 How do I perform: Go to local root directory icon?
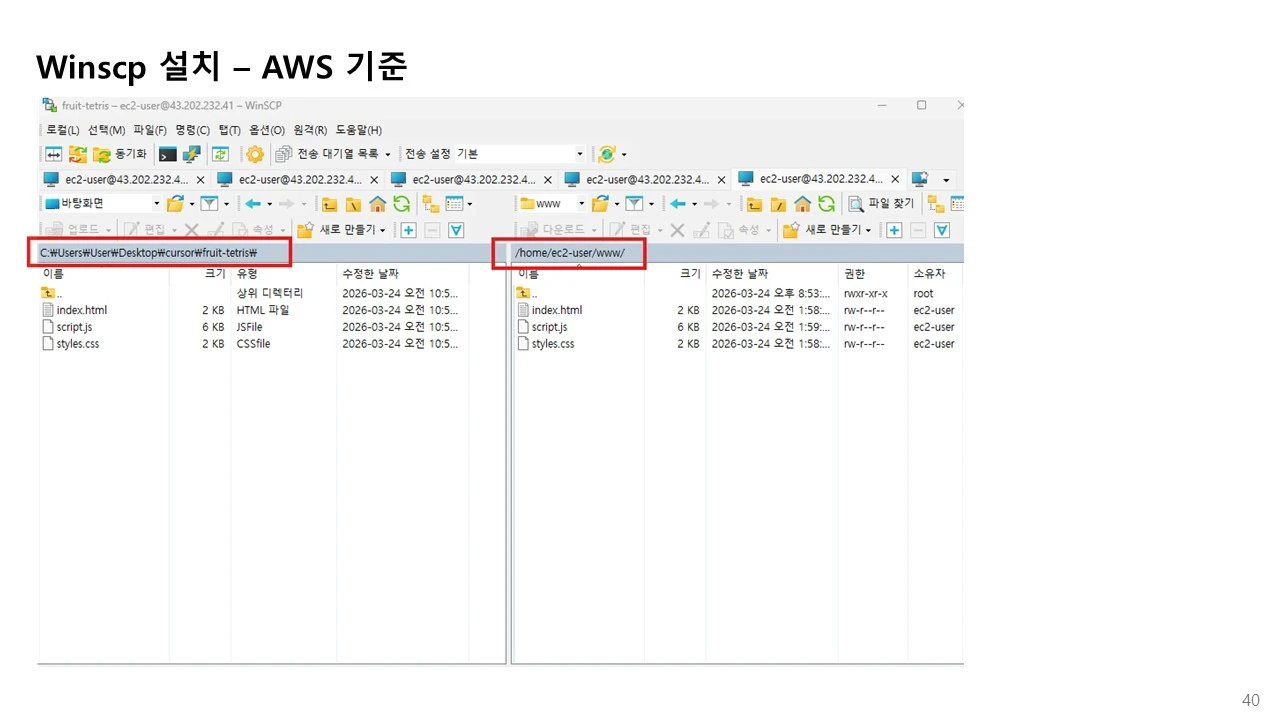[x=353, y=204]
